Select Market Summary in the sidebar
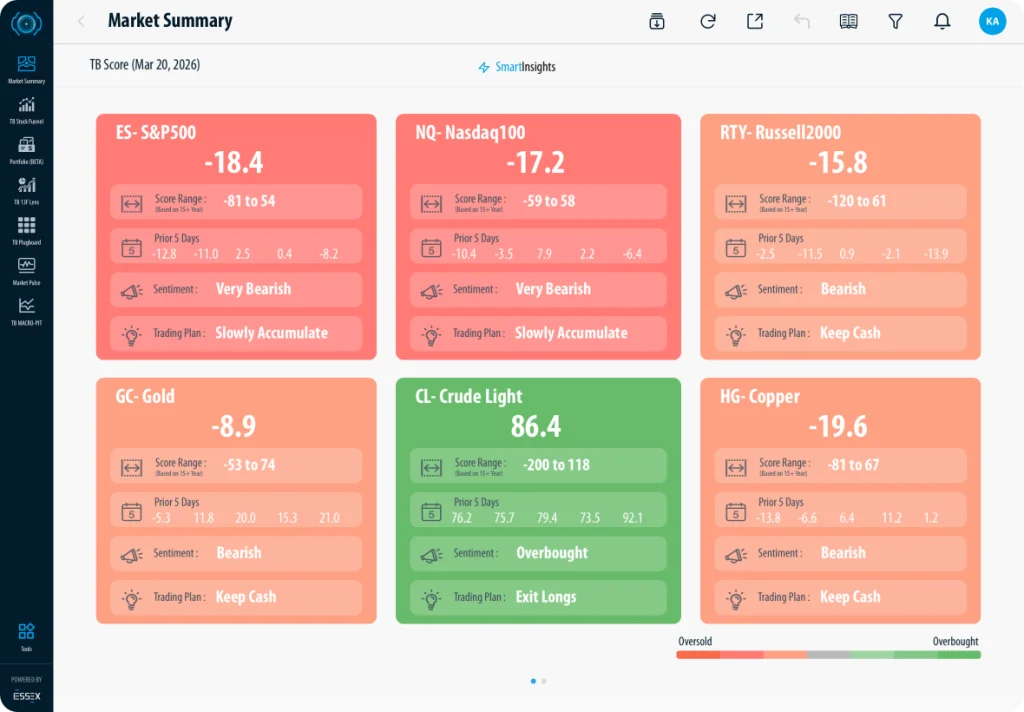This screenshot has width=1024, height=712. pos(26,67)
